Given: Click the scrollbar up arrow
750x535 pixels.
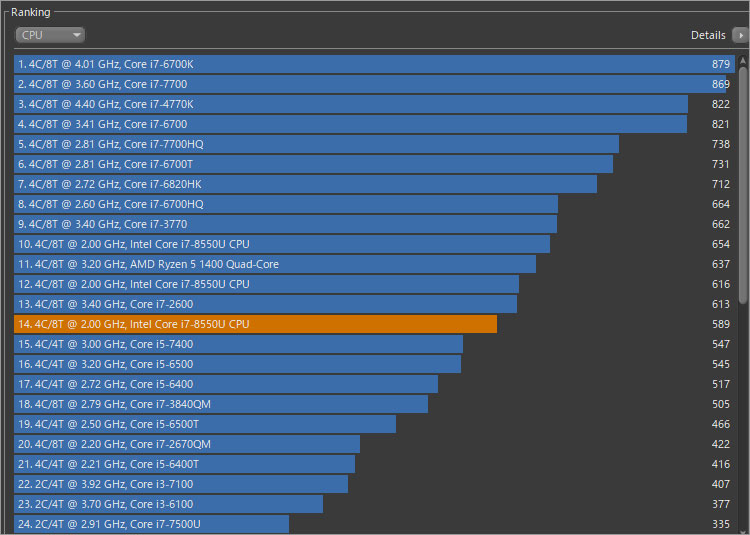Looking at the screenshot, I should (743, 61).
